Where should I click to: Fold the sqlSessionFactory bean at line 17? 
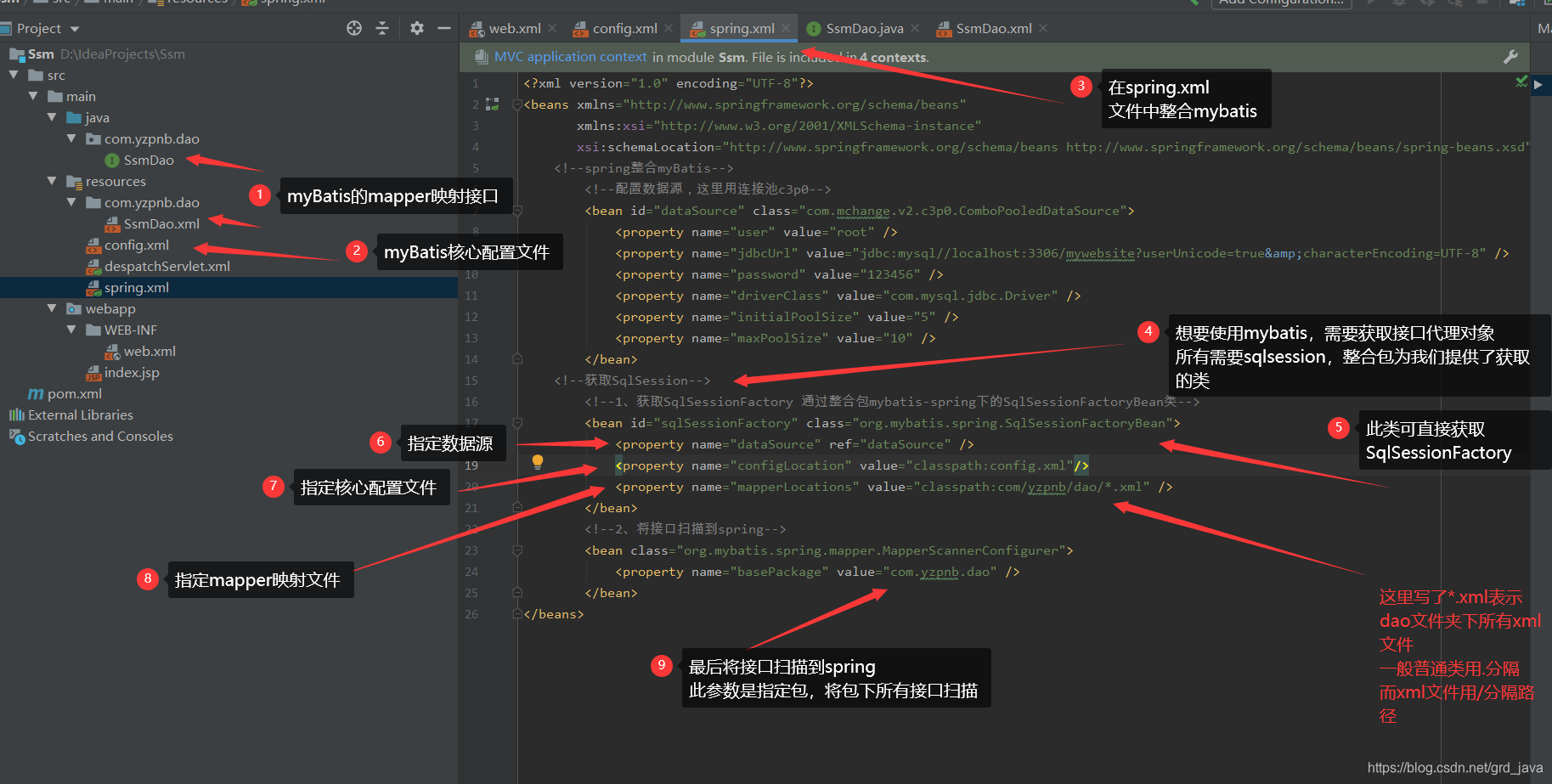[x=517, y=423]
